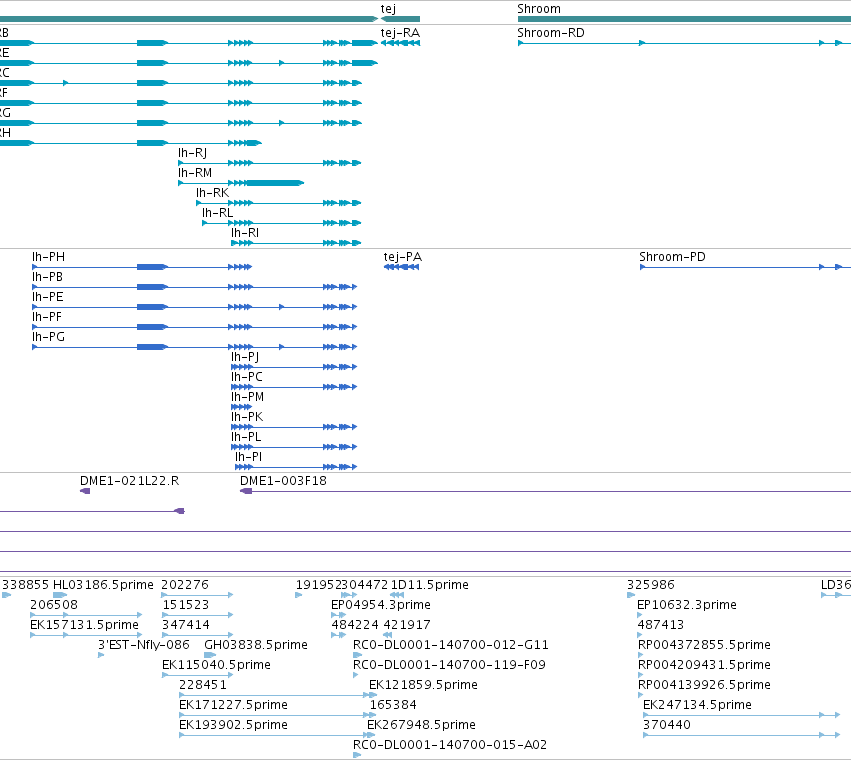Click the DME1-021L22.R clone label
The image size is (851, 760).
click(x=130, y=481)
